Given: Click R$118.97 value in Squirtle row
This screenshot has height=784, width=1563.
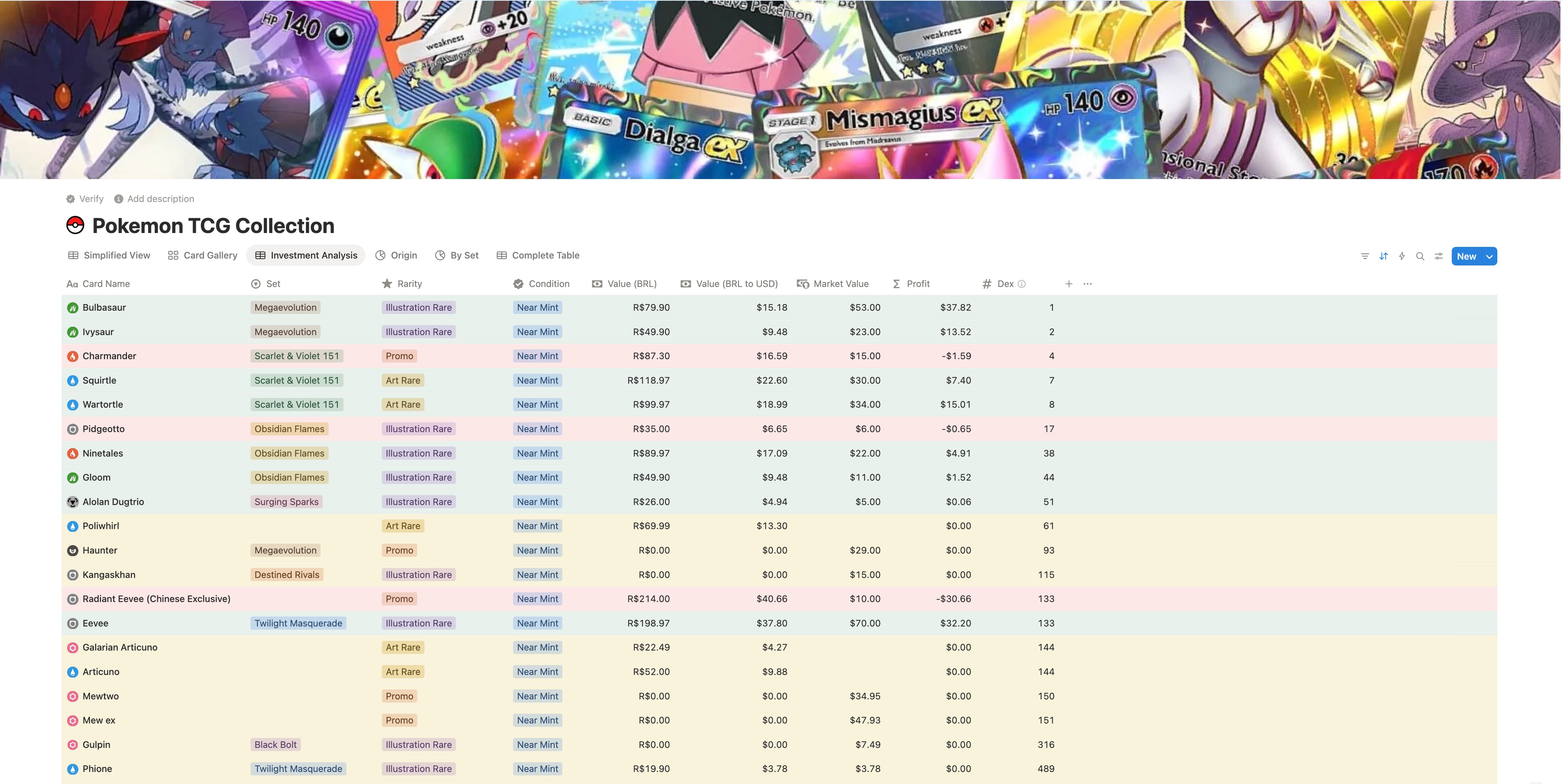Looking at the screenshot, I should pos(648,380).
